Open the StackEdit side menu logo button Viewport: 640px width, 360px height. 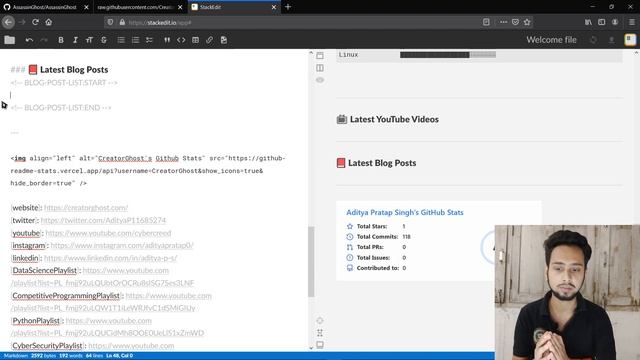tap(630, 40)
